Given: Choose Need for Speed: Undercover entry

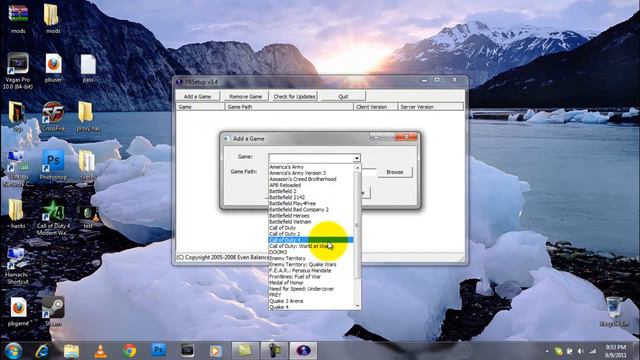Looking at the screenshot, I should 311,289.
